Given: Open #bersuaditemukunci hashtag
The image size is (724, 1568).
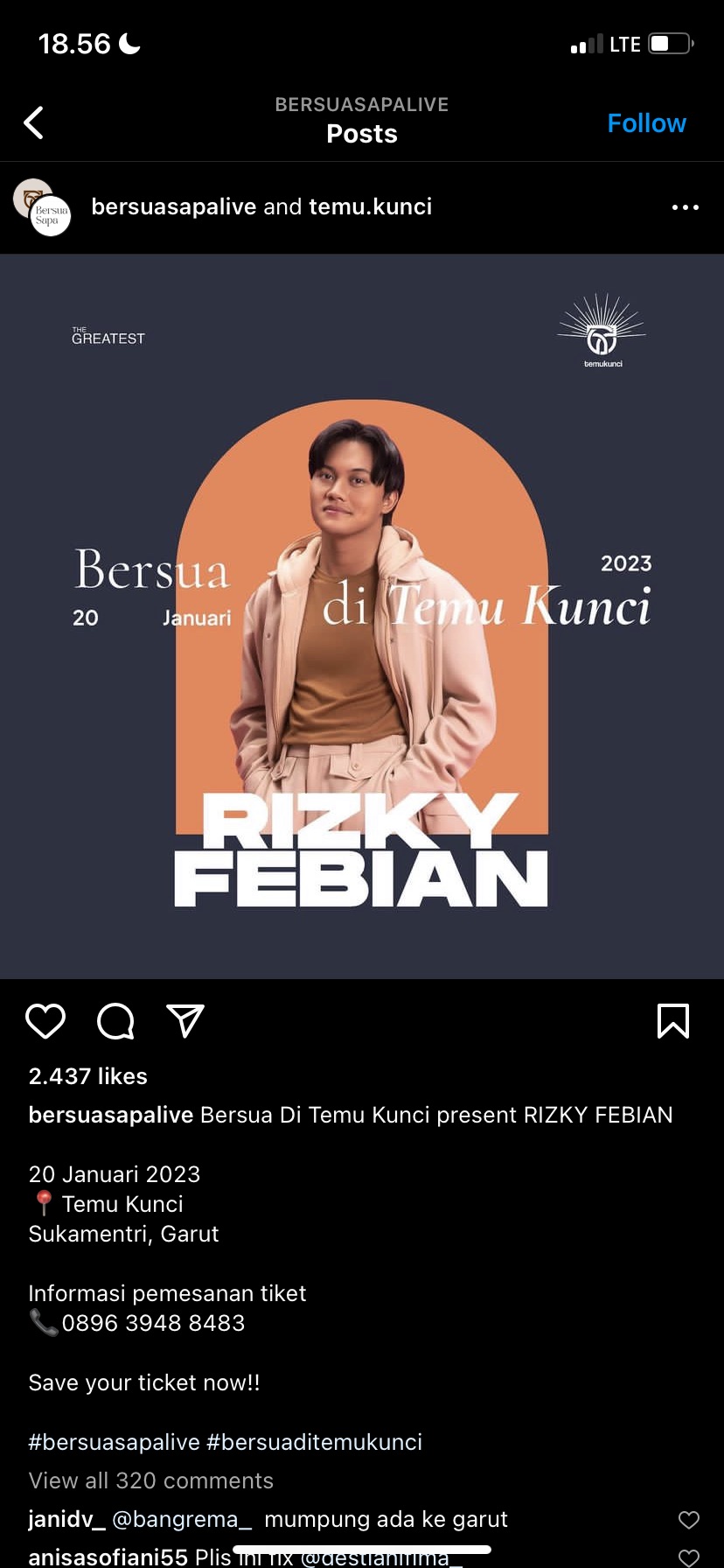Looking at the screenshot, I should pos(315,1442).
